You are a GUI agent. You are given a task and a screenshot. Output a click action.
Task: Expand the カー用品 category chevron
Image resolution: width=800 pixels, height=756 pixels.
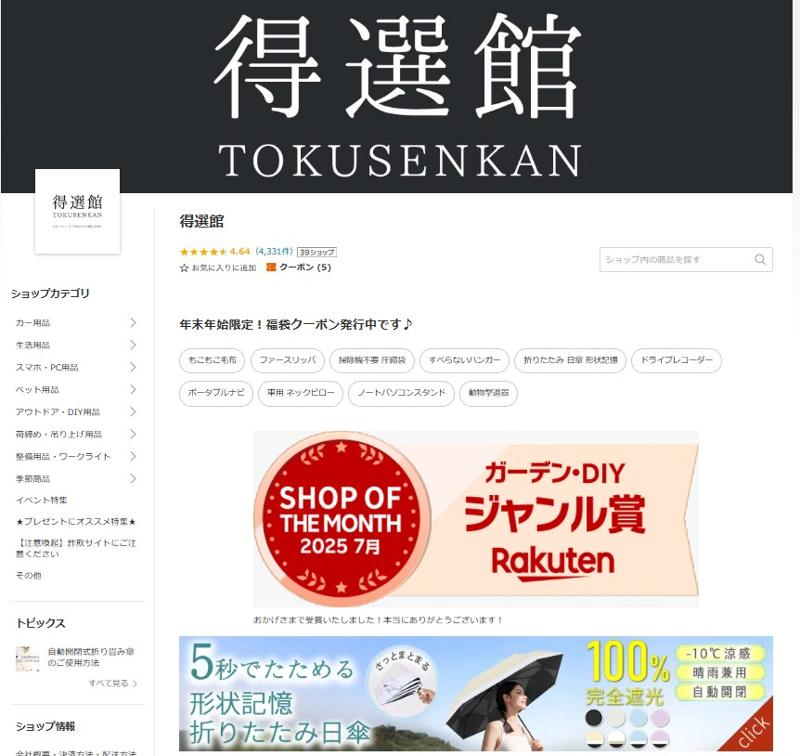(133, 322)
